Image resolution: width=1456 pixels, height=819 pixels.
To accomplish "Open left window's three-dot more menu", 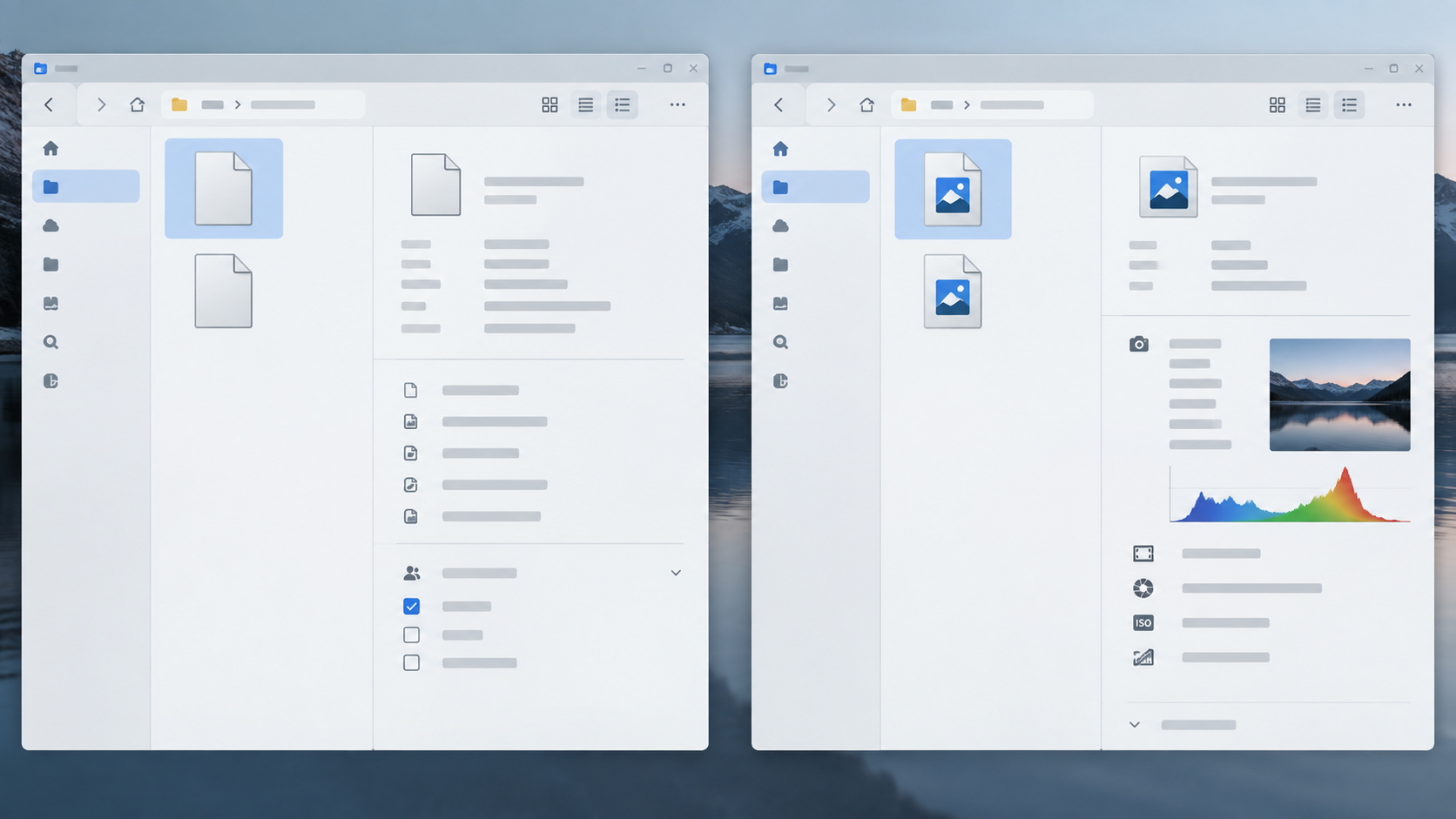I will tap(677, 104).
